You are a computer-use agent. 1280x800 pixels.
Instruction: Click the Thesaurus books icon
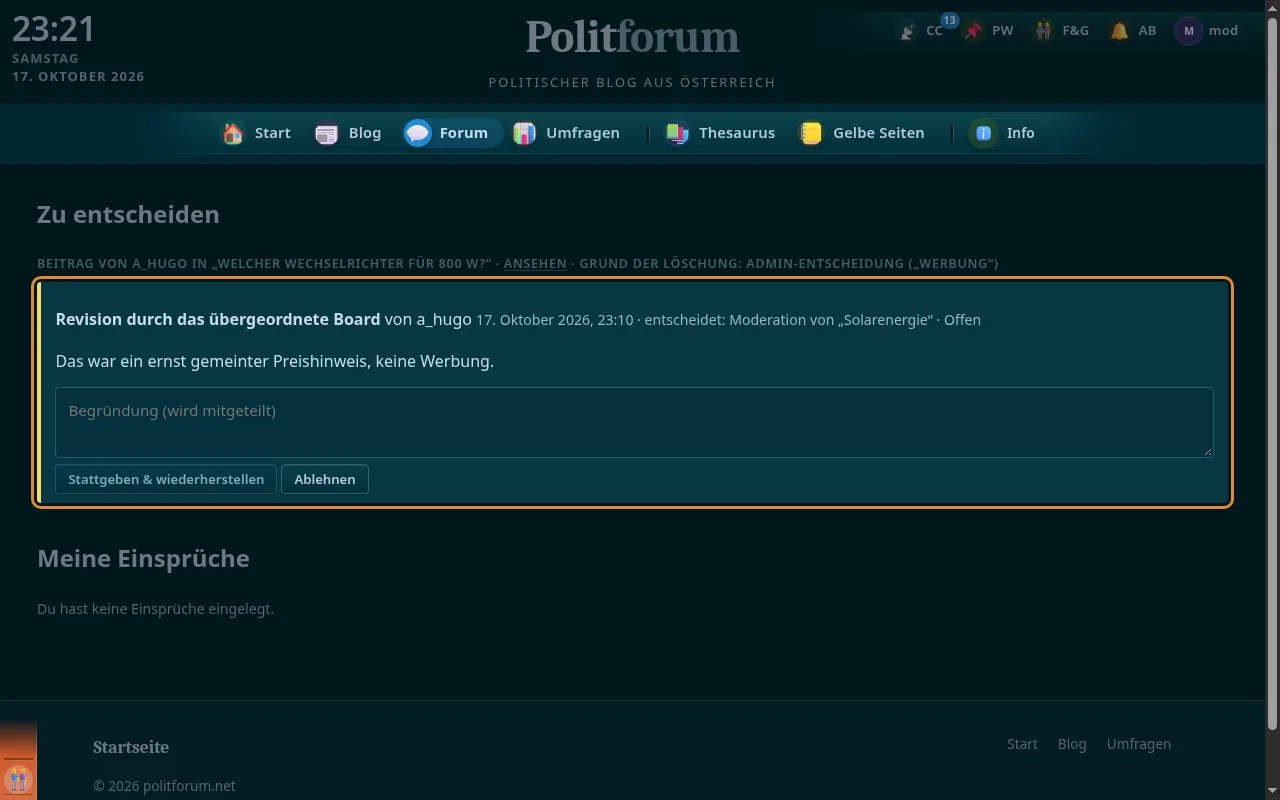(x=677, y=133)
